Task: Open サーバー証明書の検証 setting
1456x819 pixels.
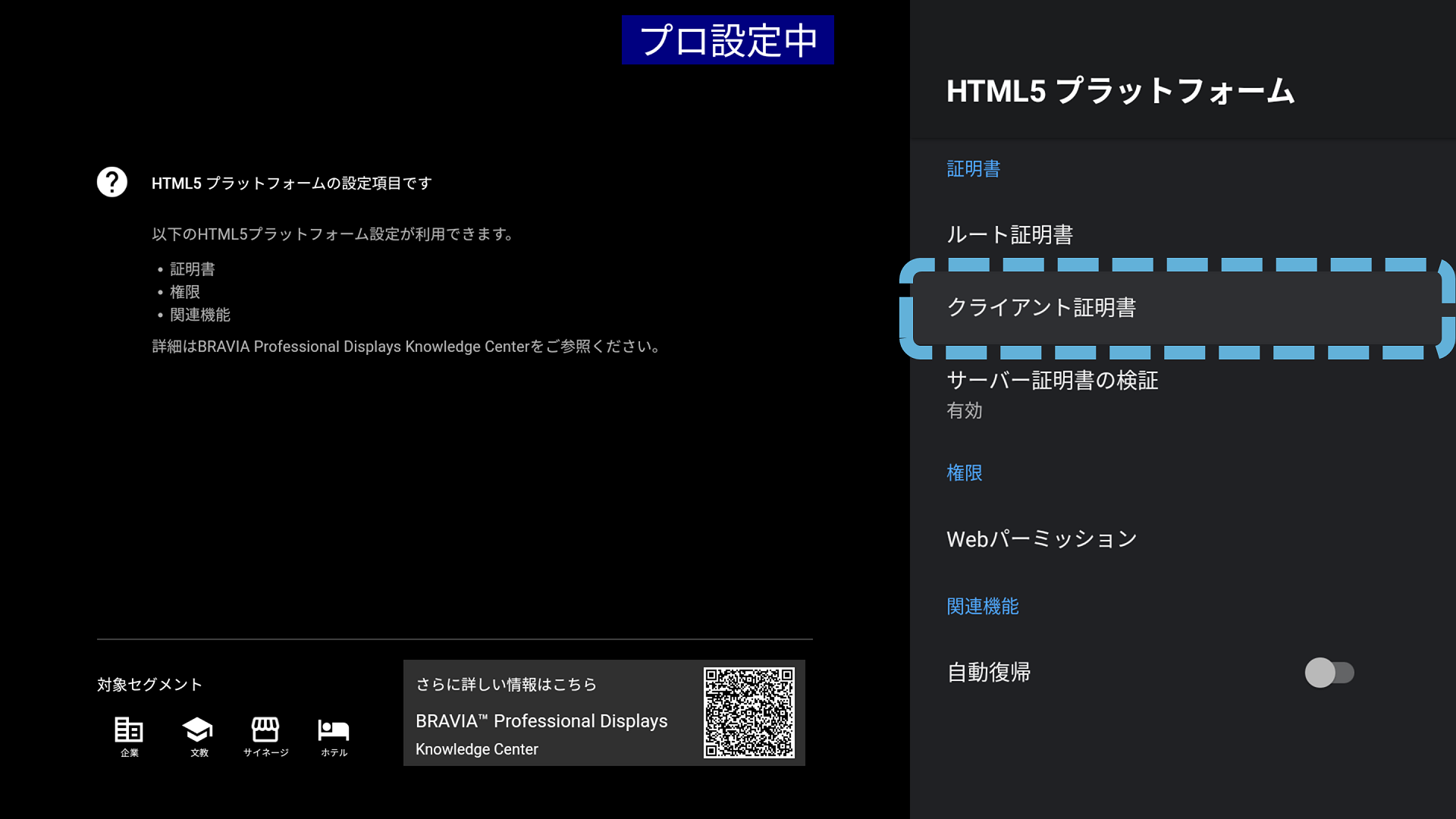Action: pyautogui.click(x=1052, y=381)
